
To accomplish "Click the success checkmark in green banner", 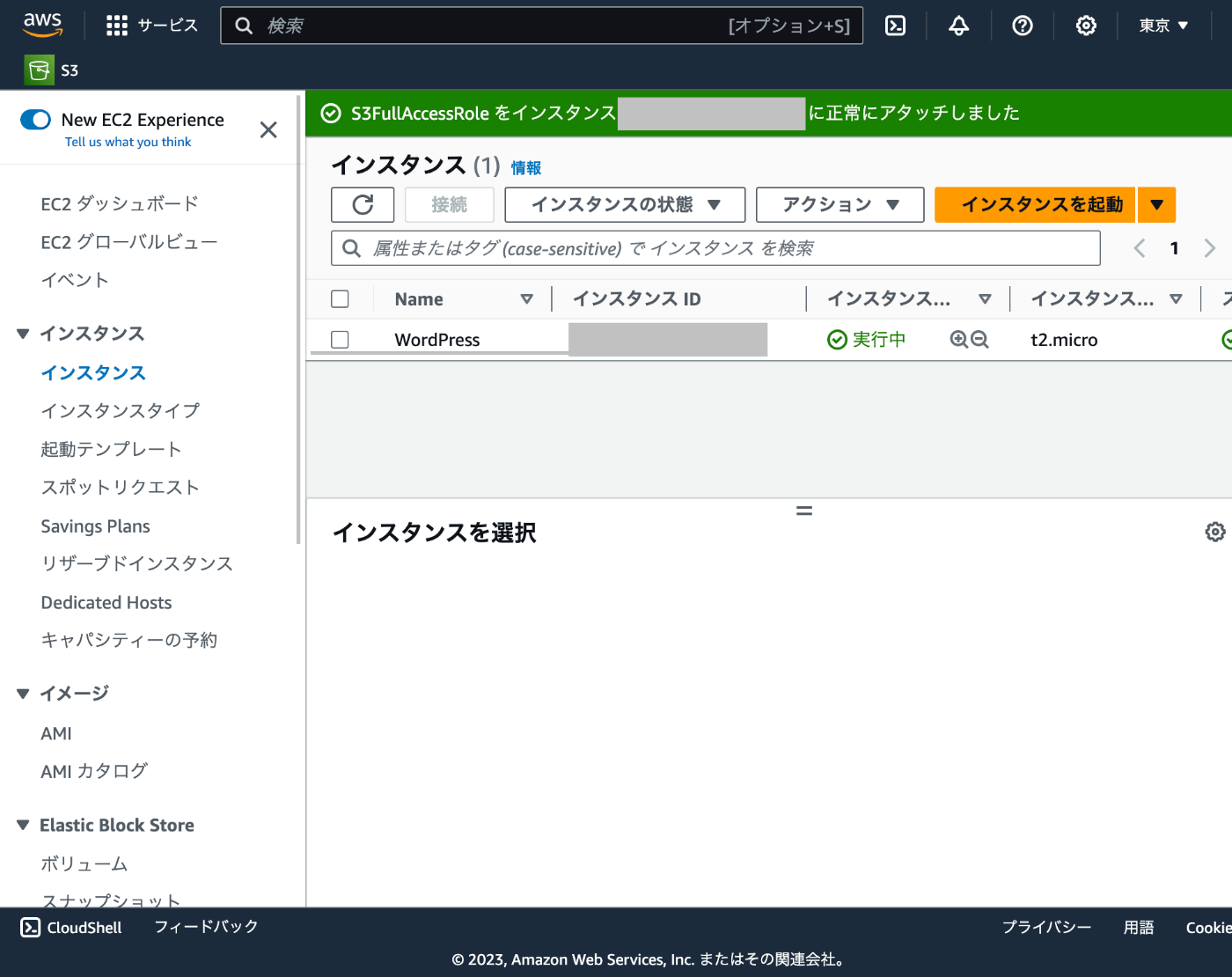I will pyautogui.click(x=331, y=114).
